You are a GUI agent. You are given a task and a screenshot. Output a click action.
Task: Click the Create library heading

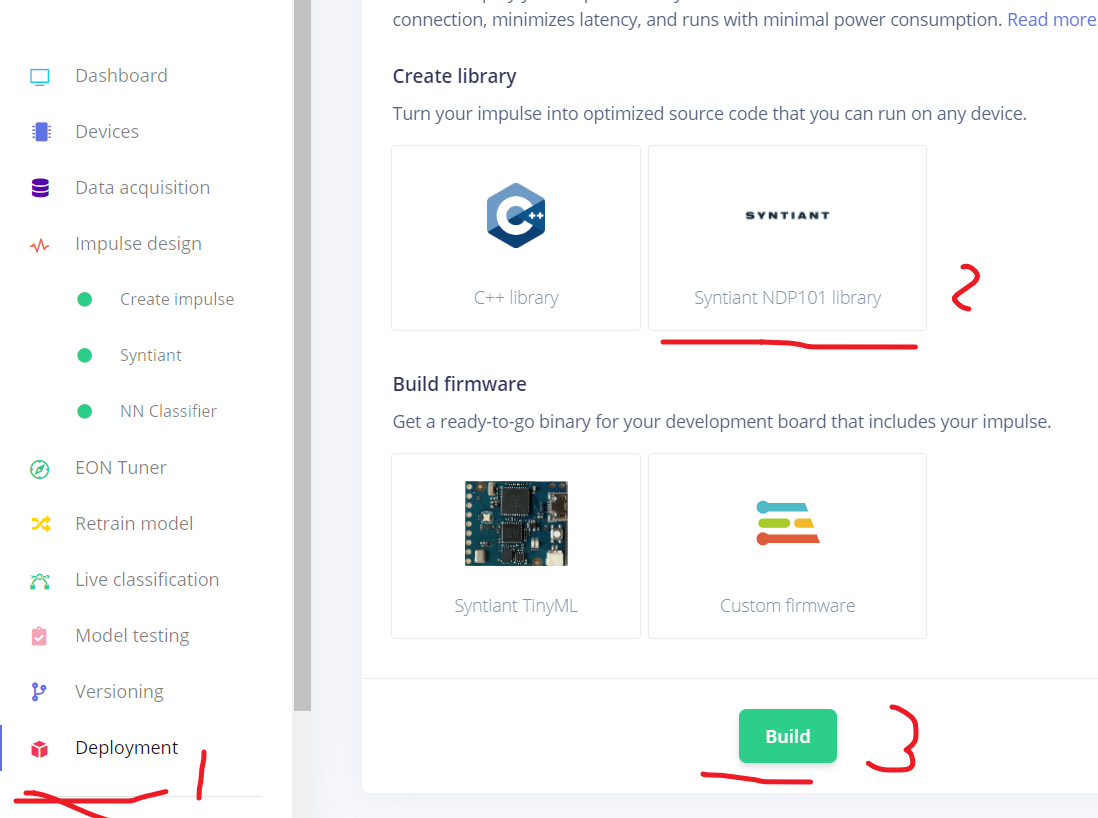click(454, 76)
